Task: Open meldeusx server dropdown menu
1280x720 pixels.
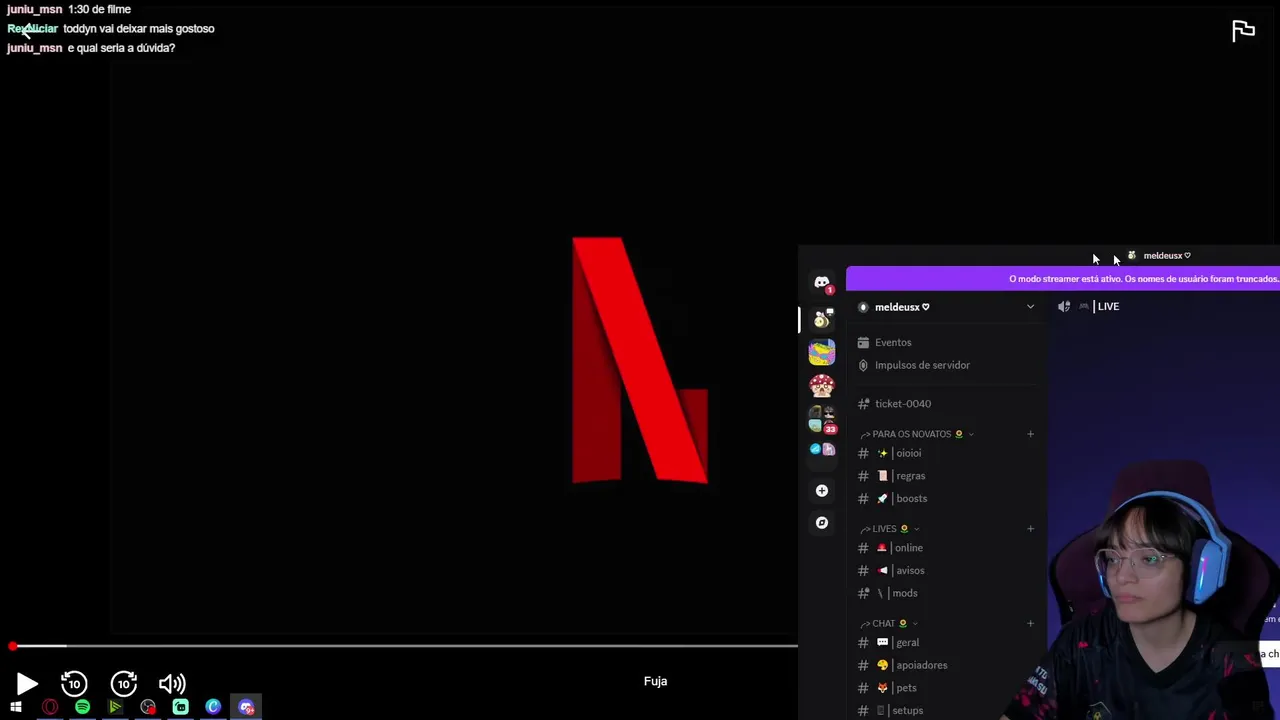Action: coord(1030,307)
